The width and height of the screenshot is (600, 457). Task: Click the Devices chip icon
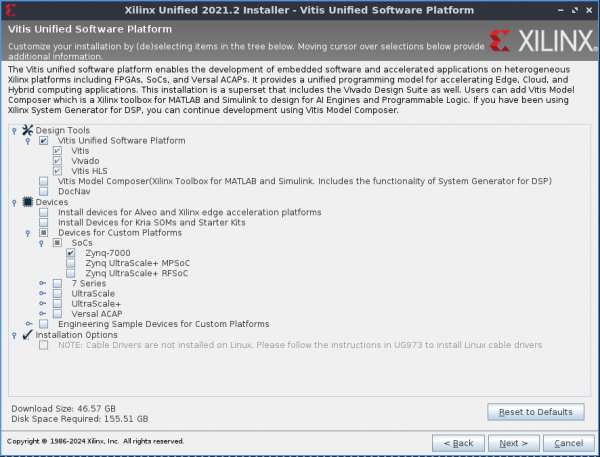point(28,202)
